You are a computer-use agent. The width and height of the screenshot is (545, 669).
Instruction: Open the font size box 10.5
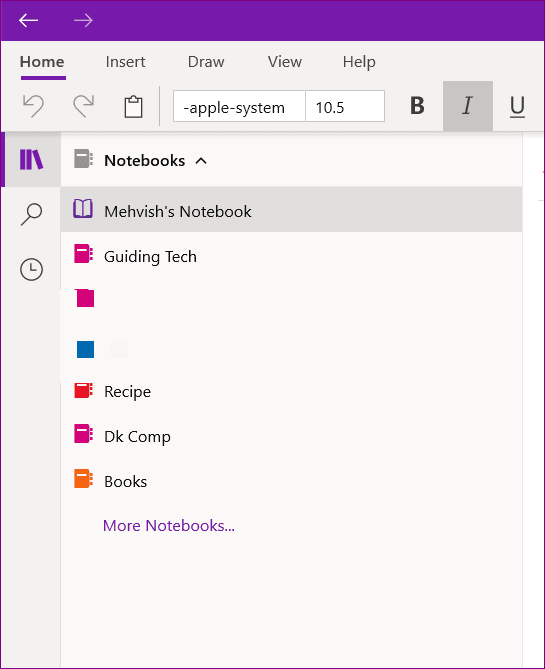(x=345, y=106)
